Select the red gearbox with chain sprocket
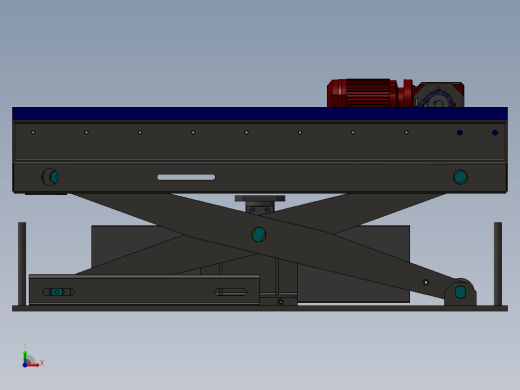 point(439,95)
